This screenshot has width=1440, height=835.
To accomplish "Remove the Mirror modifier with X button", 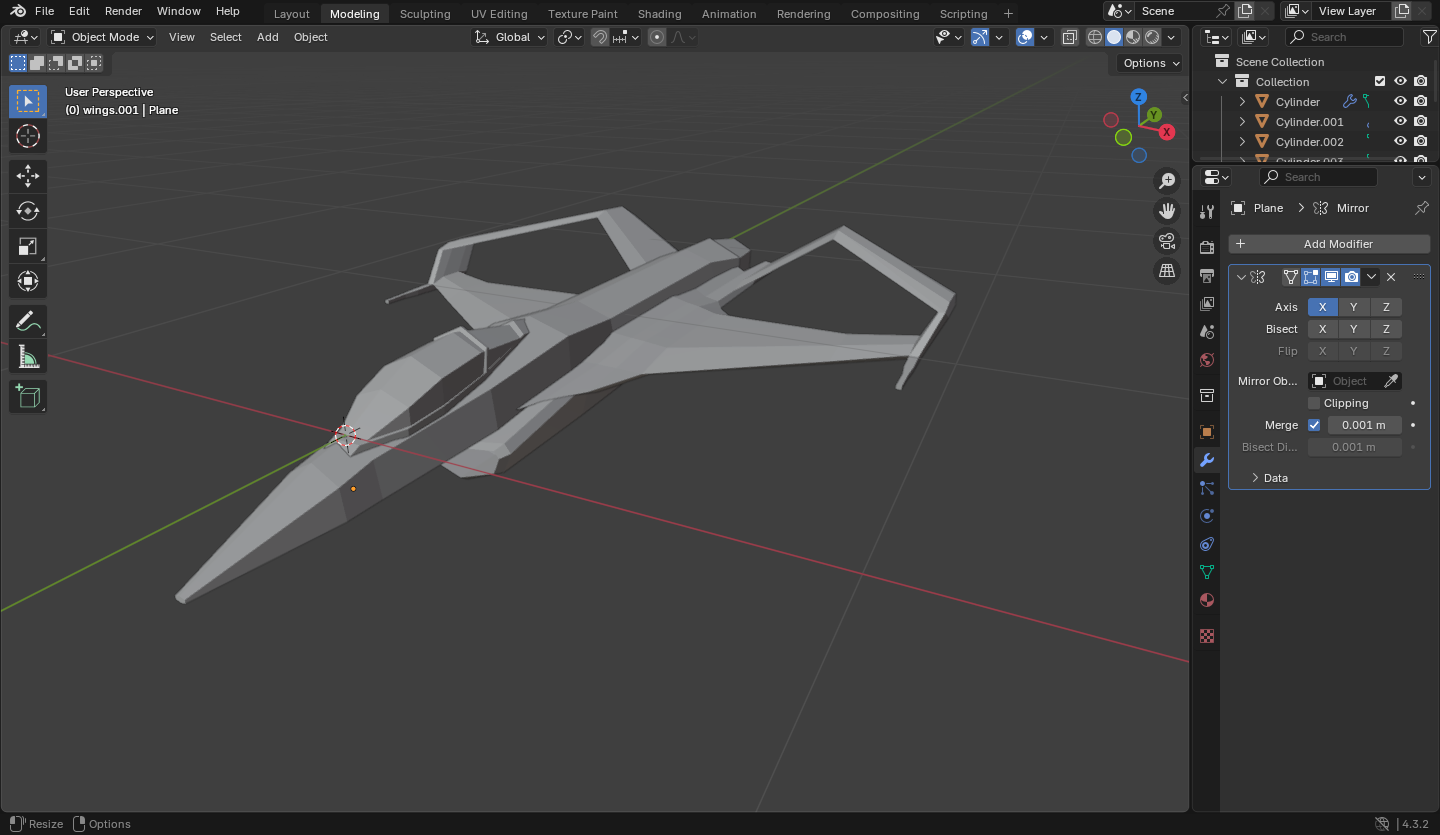I will (1391, 277).
